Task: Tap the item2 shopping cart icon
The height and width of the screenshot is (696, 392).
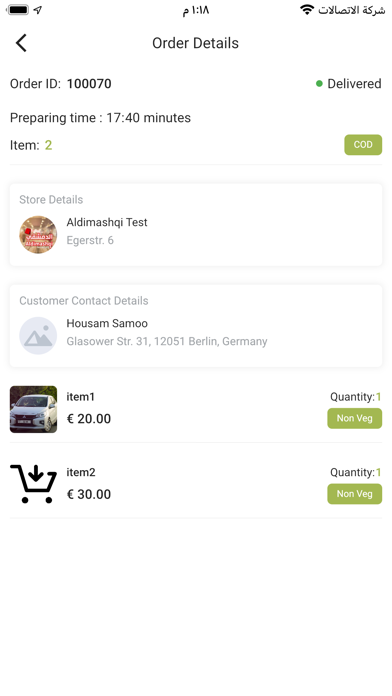Action: (x=33, y=484)
